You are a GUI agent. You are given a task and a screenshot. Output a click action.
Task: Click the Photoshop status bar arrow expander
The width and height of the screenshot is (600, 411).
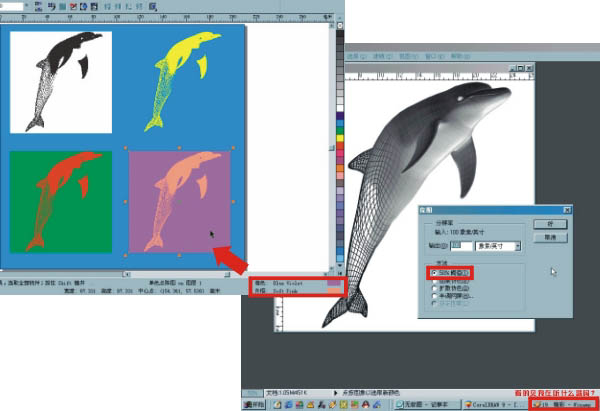coord(336,393)
